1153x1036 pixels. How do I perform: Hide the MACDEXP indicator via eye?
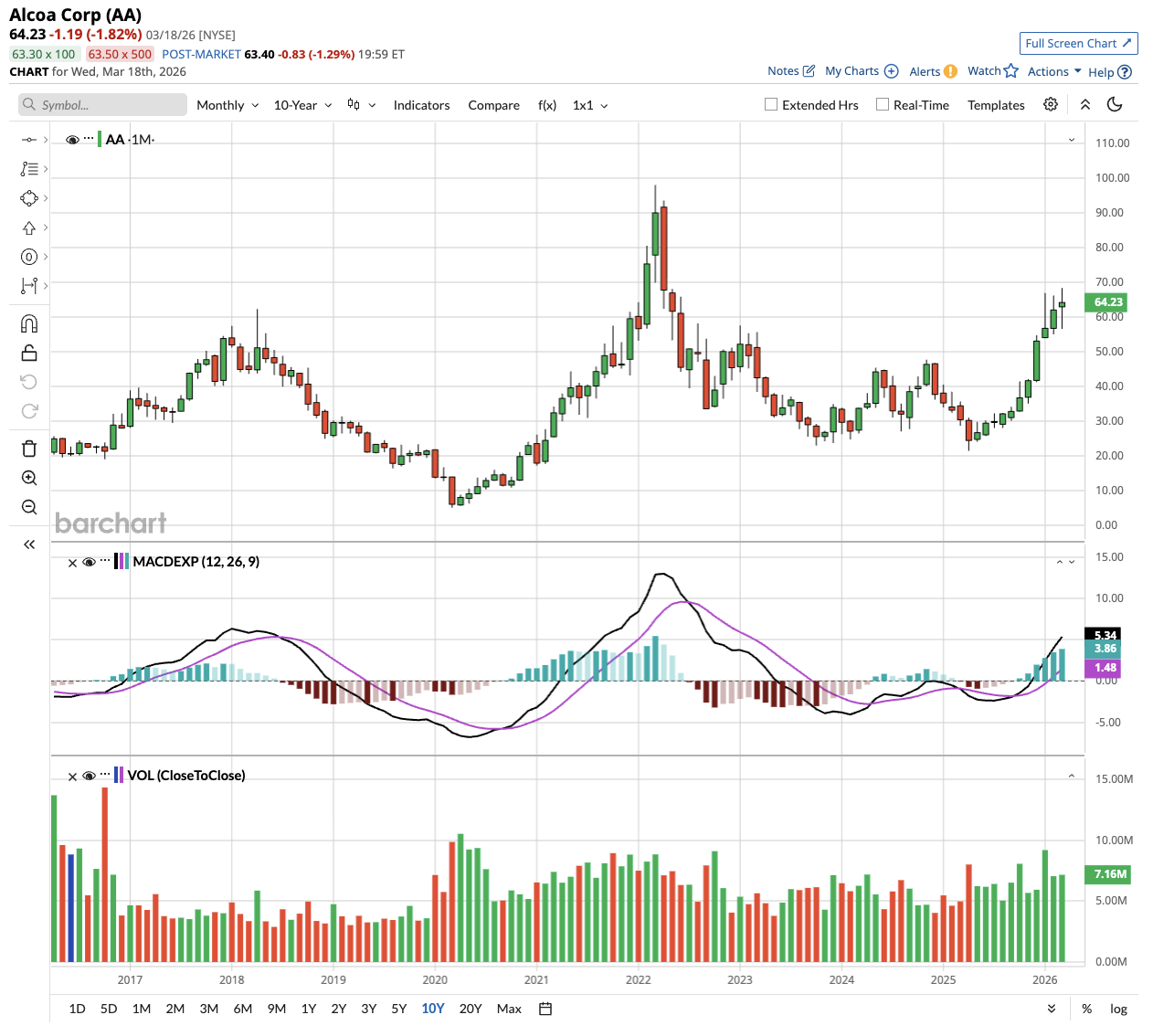coord(89,562)
